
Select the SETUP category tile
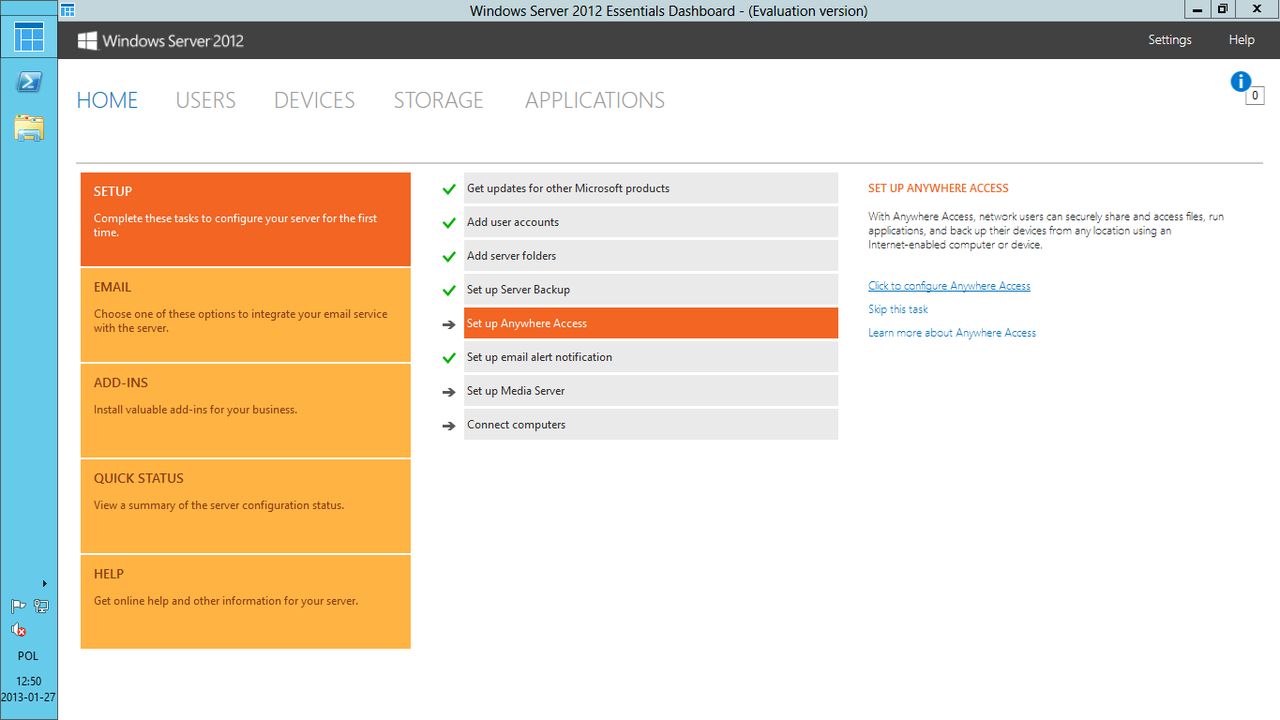(246, 219)
